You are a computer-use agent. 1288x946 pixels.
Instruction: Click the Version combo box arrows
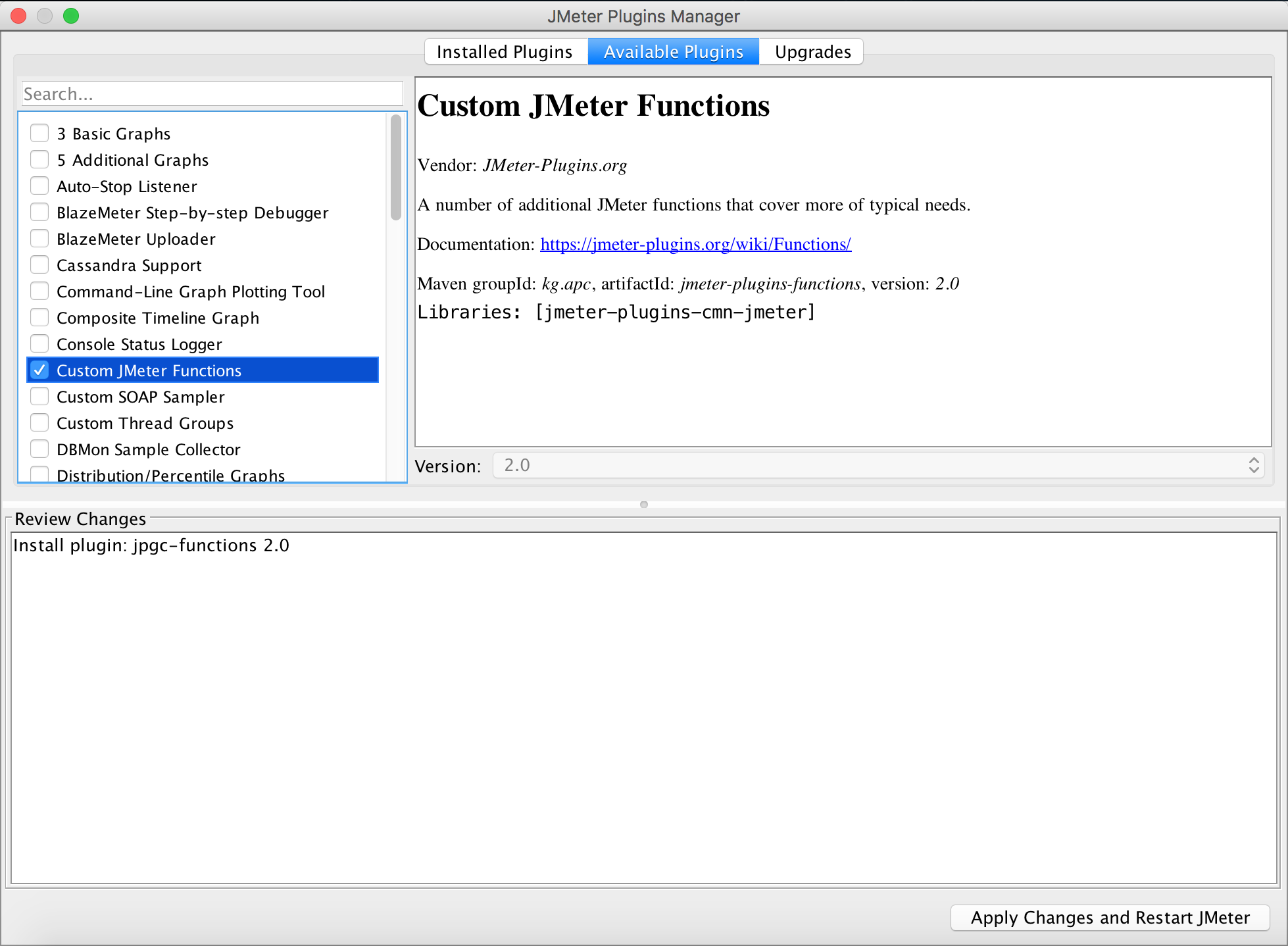(1253, 466)
